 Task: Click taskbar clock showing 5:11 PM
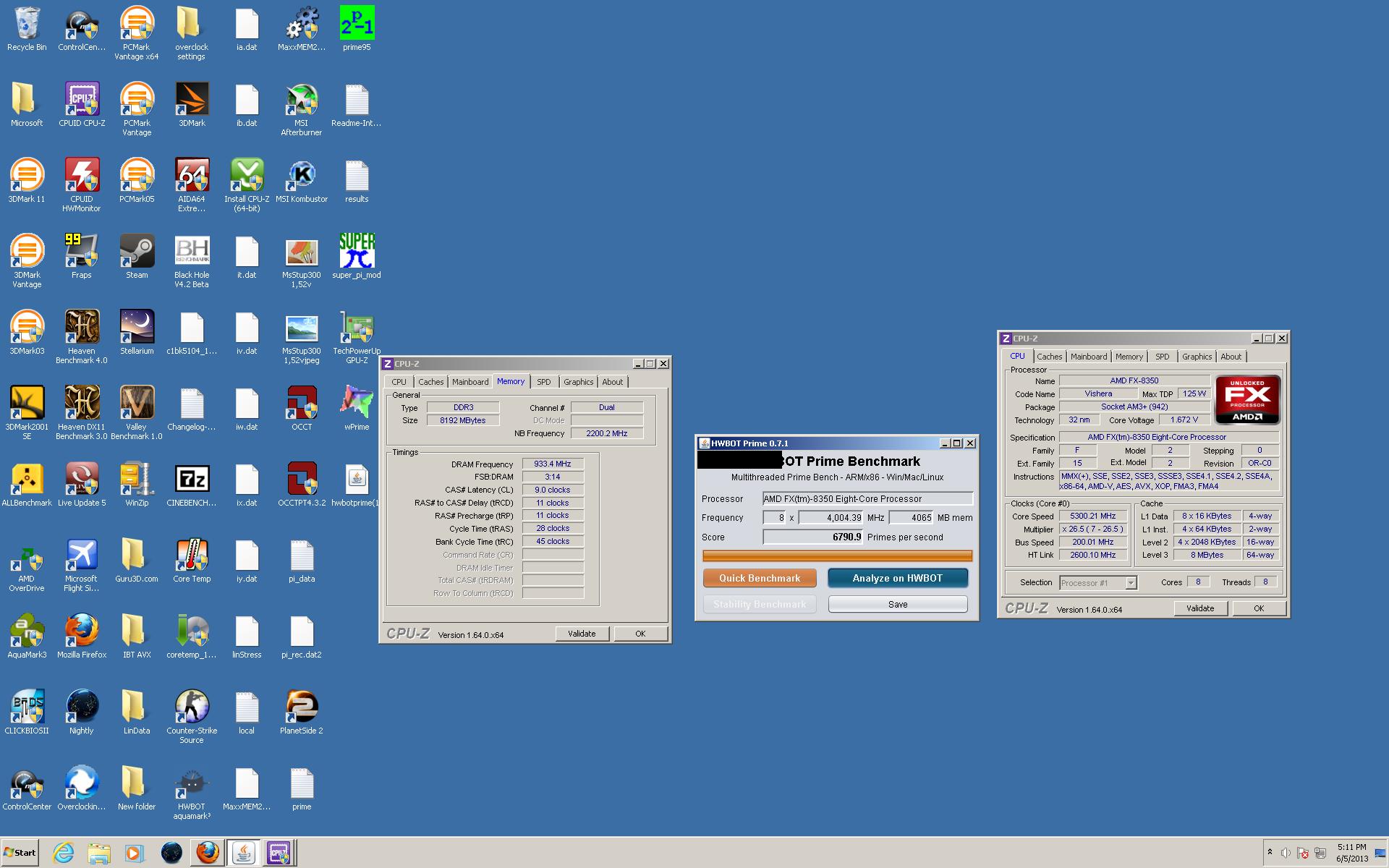coord(1351,853)
